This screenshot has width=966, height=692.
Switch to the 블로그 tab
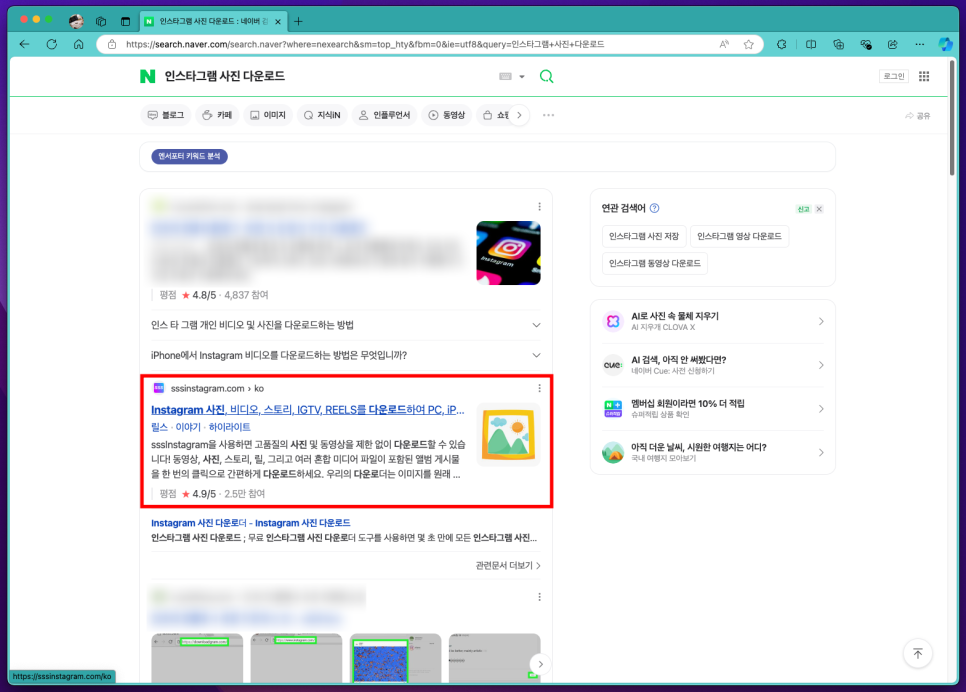[x=166, y=115]
